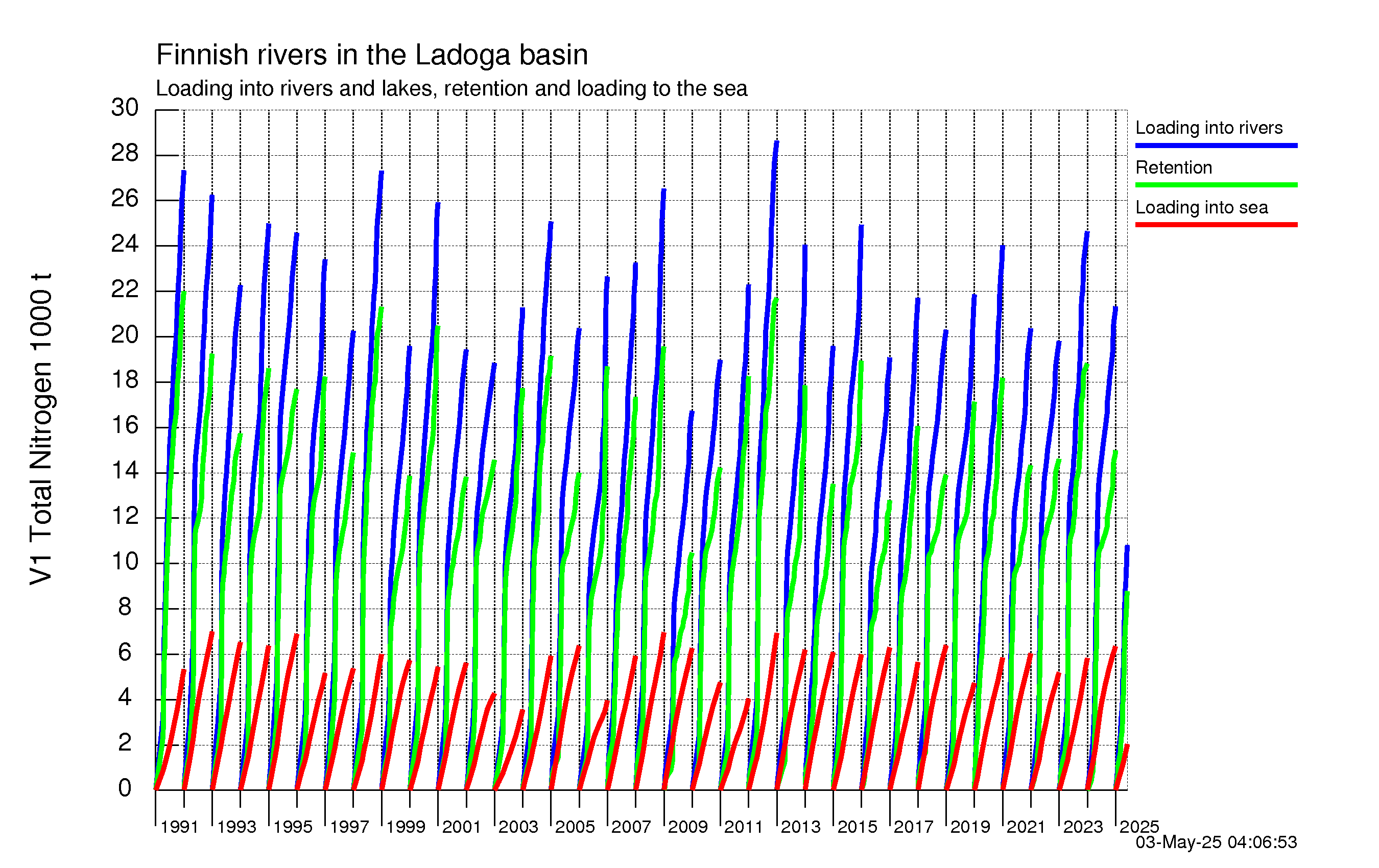This screenshot has height=868, width=1379.
Task: Click the 'Retention' legend label
Action: (1174, 167)
